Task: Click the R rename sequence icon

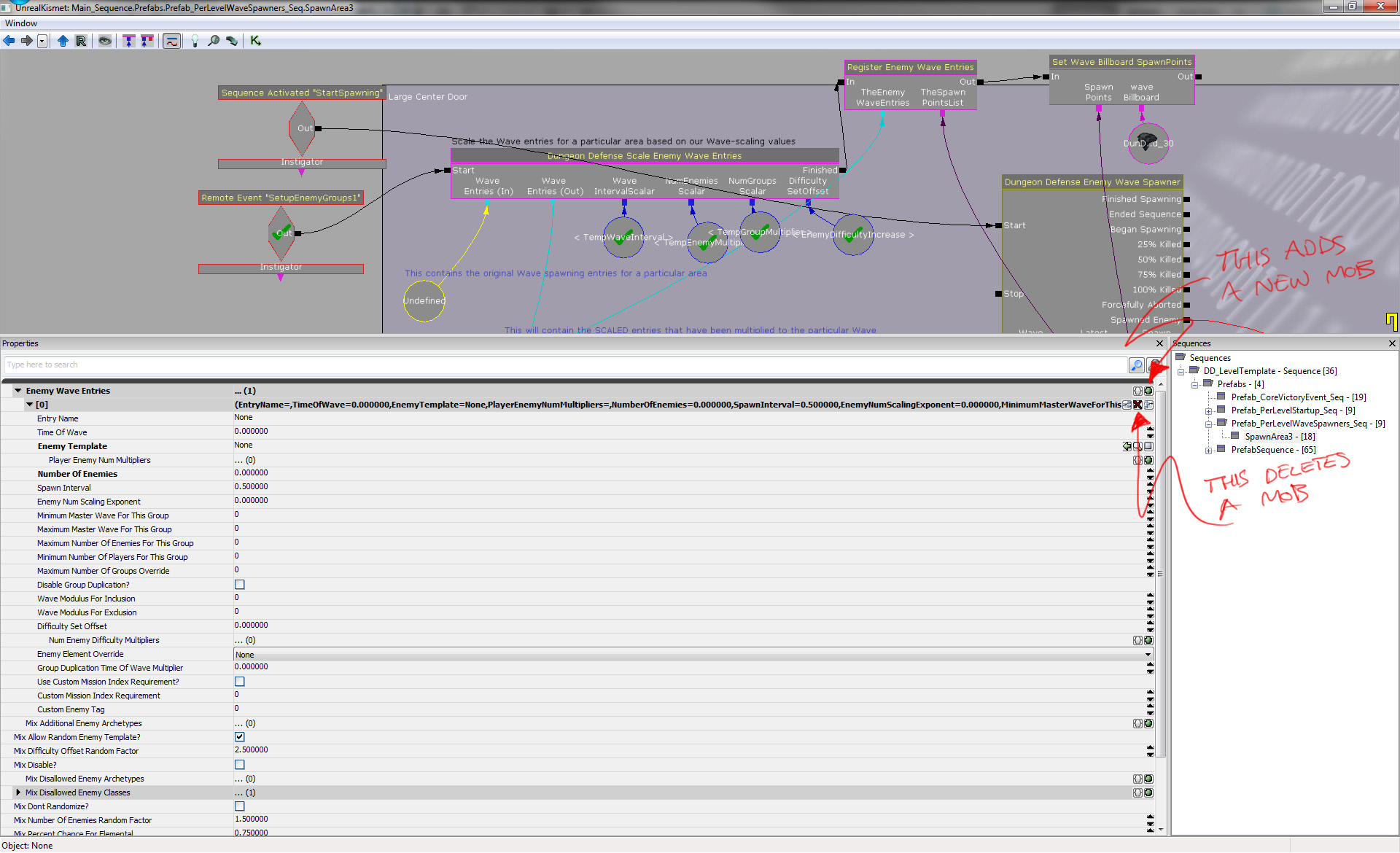Action: tap(81, 41)
